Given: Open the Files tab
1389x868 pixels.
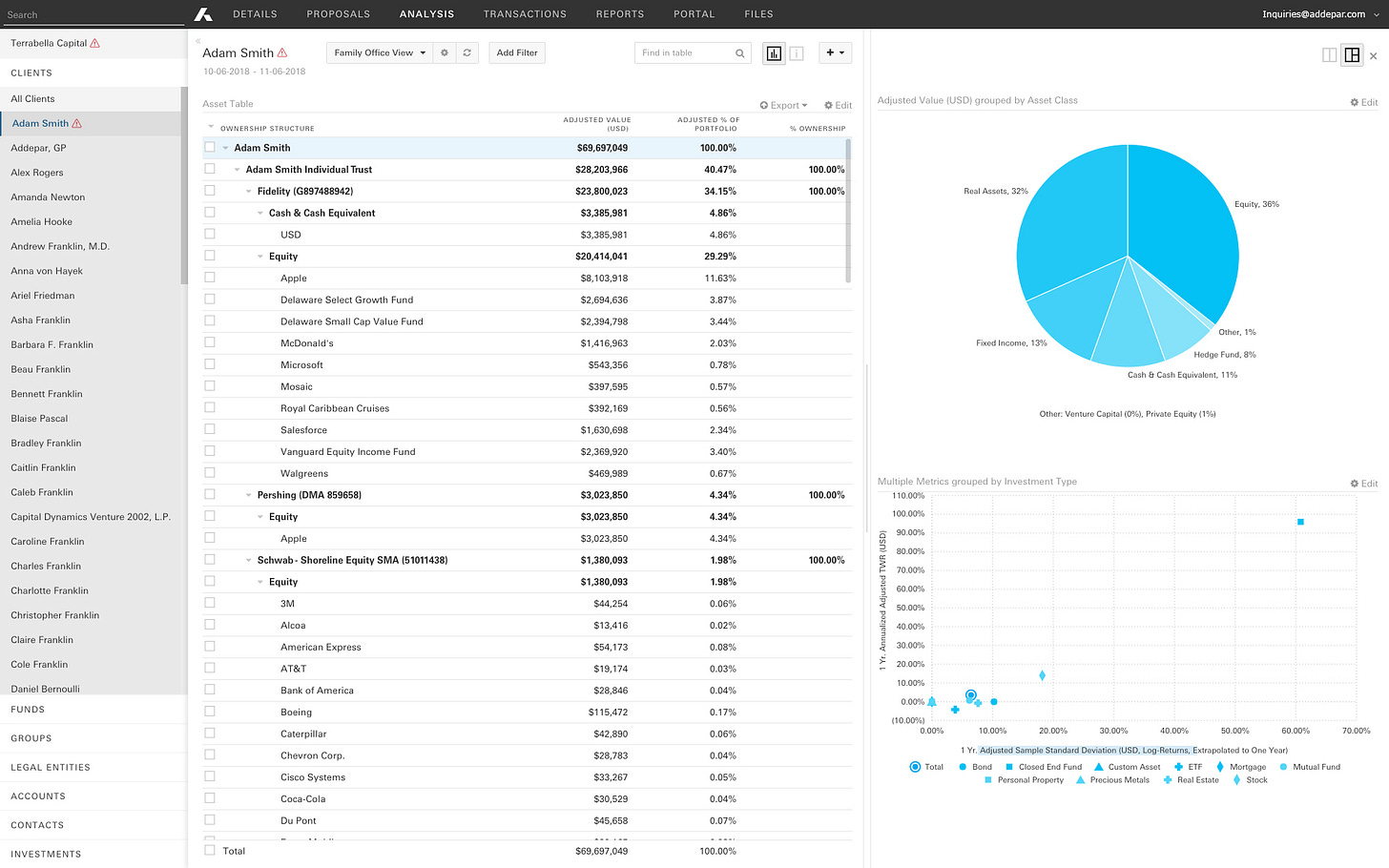Looking at the screenshot, I should pyautogui.click(x=759, y=14).
